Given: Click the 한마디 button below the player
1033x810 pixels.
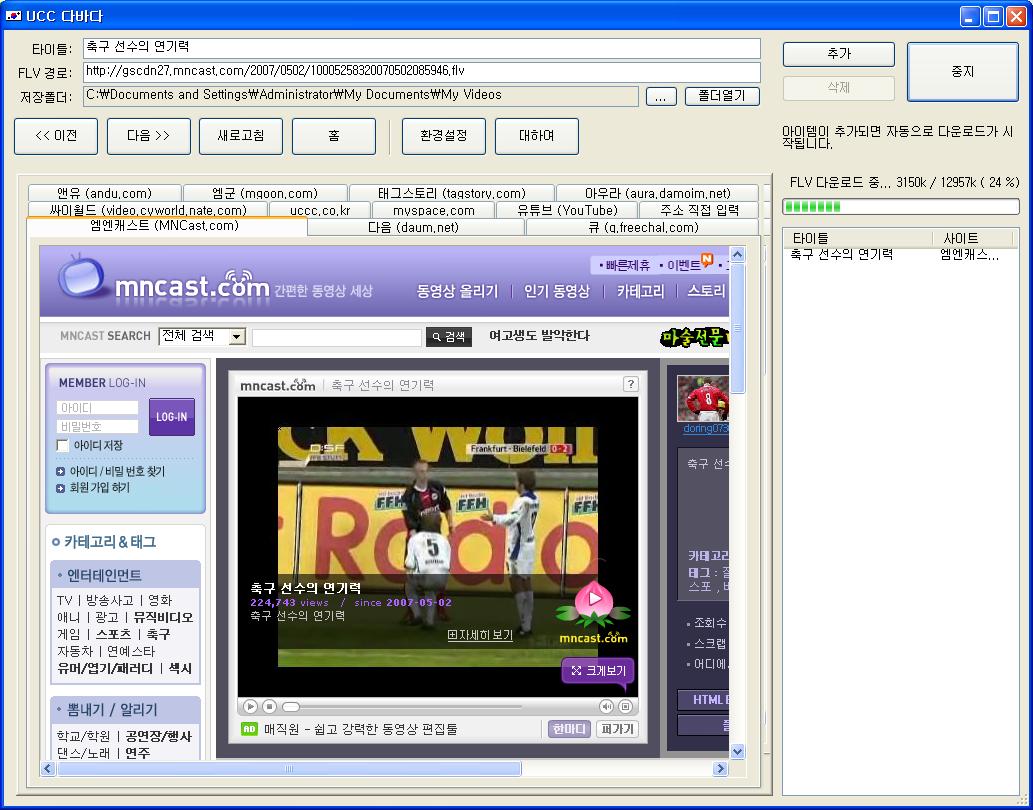Looking at the screenshot, I should [x=569, y=729].
